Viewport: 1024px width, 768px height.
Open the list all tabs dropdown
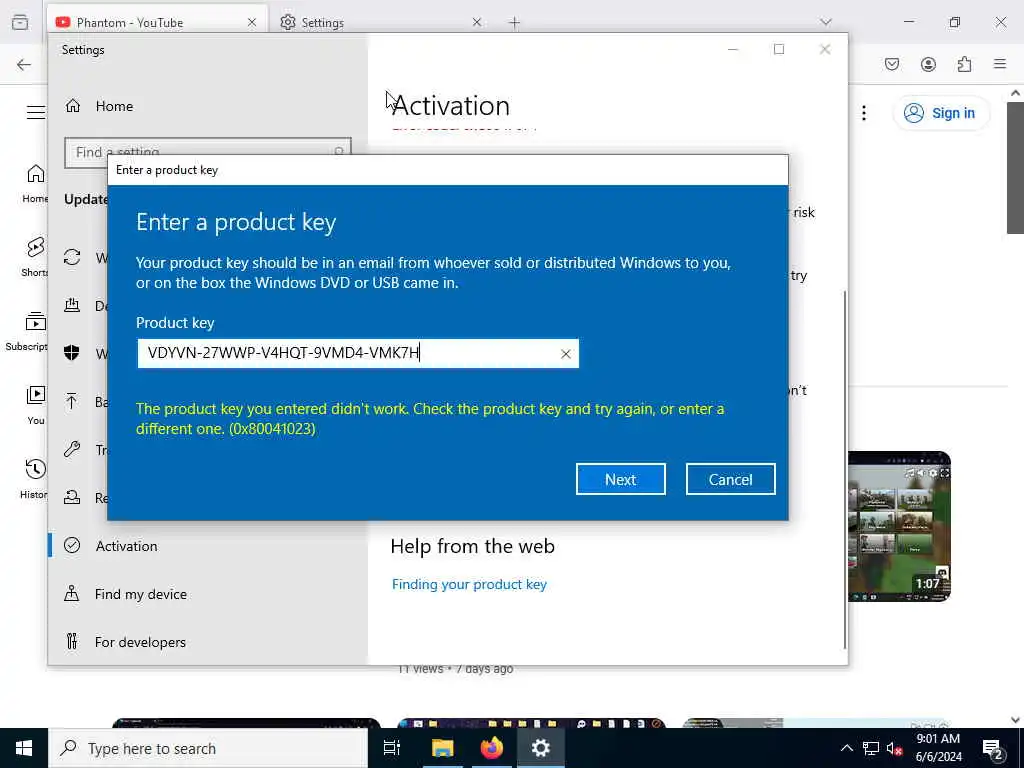click(826, 22)
